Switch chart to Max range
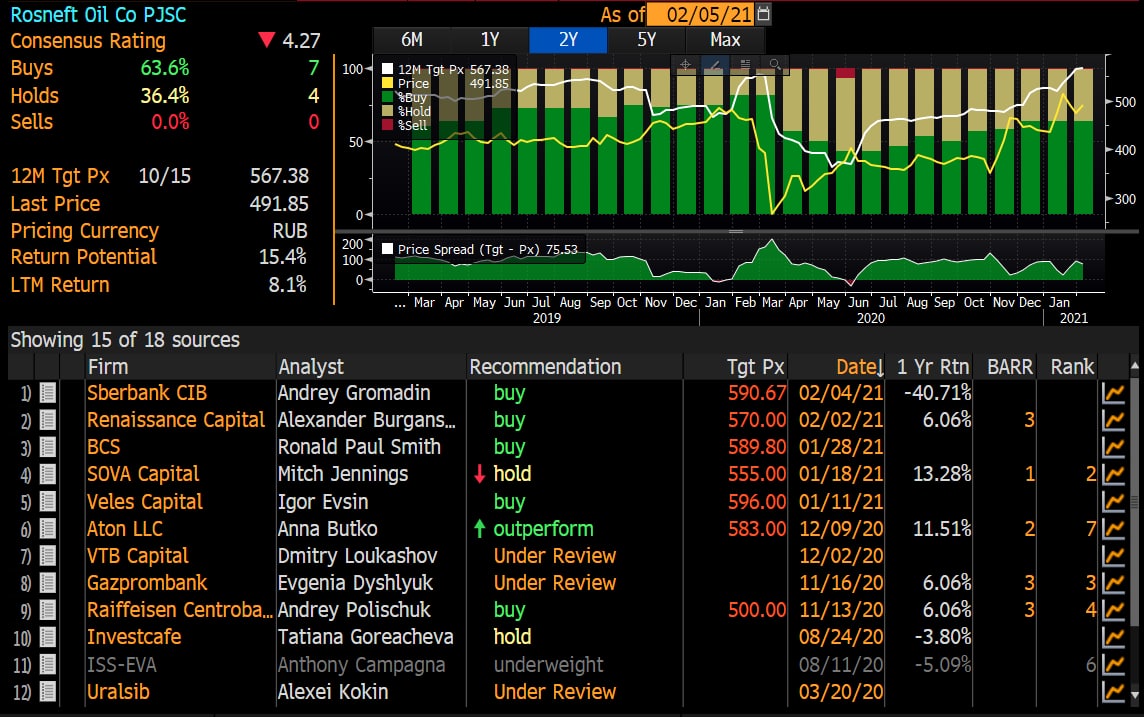 (725, 40)
